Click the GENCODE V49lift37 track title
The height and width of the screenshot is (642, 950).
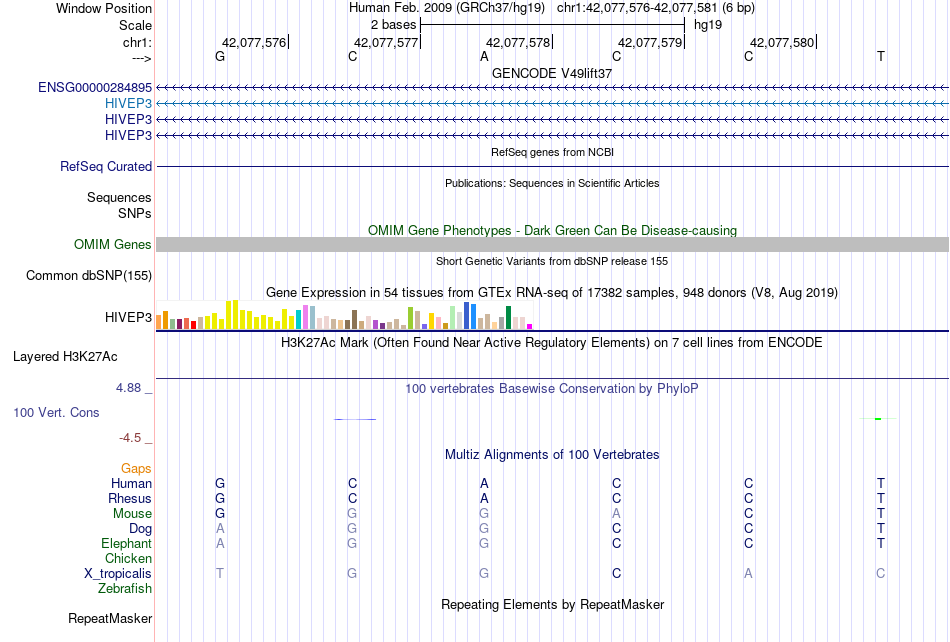click(x=552, y=73)
